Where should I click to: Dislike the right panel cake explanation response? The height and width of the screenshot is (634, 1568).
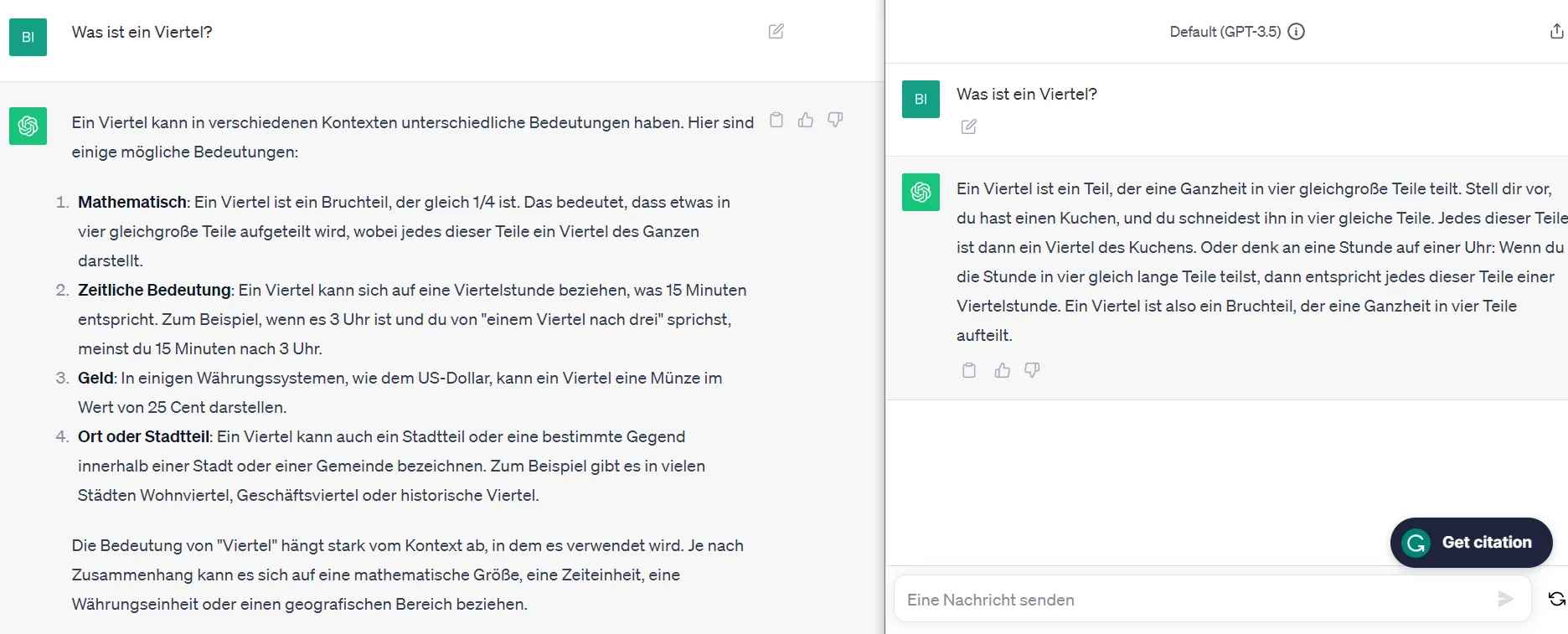point(1032,370)
